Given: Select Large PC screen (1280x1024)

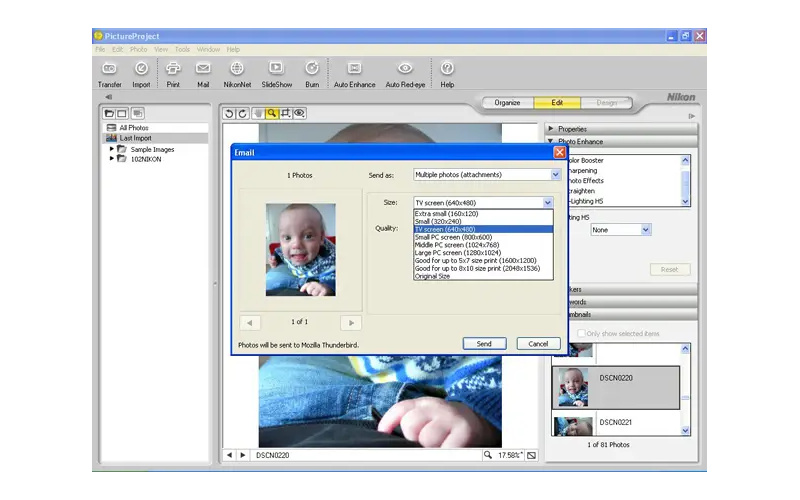Looking at the screenshot, I should pyautogui.click(x=483, y=253).
